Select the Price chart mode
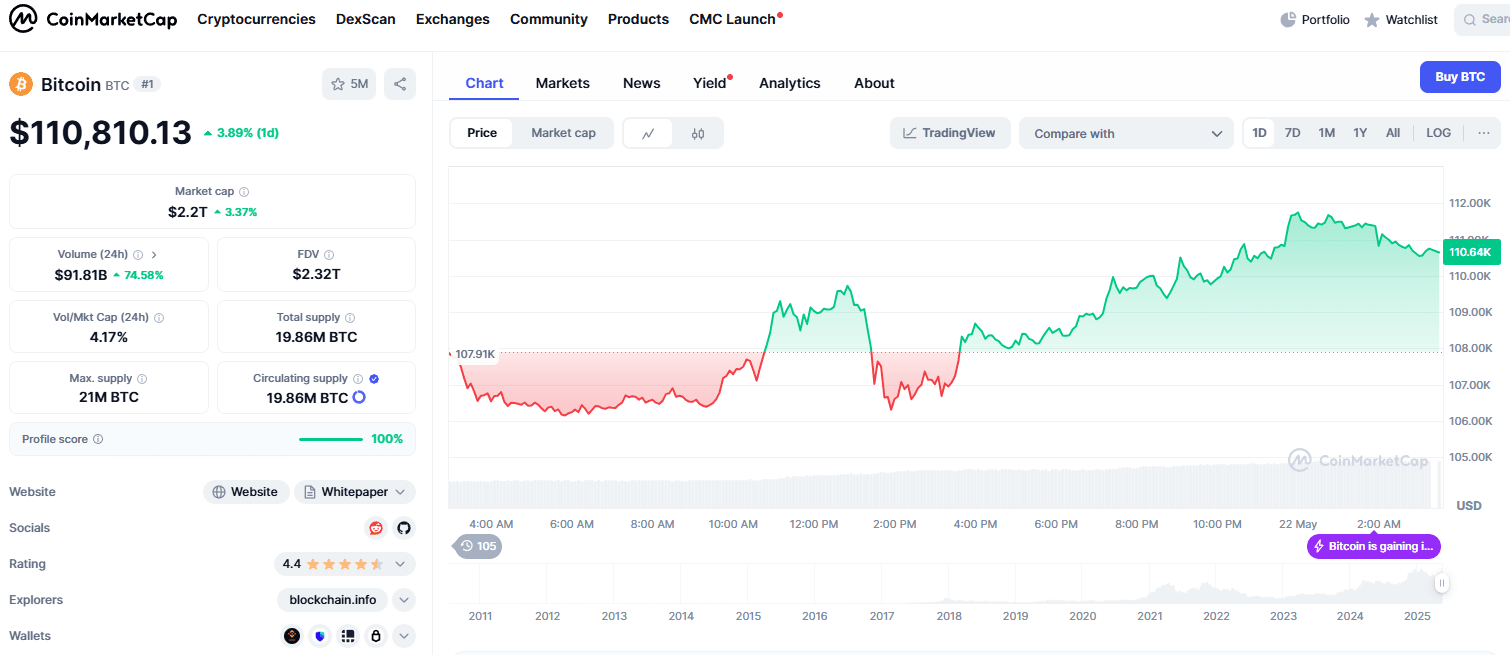1510x655 pixels. tap(482, 133)
